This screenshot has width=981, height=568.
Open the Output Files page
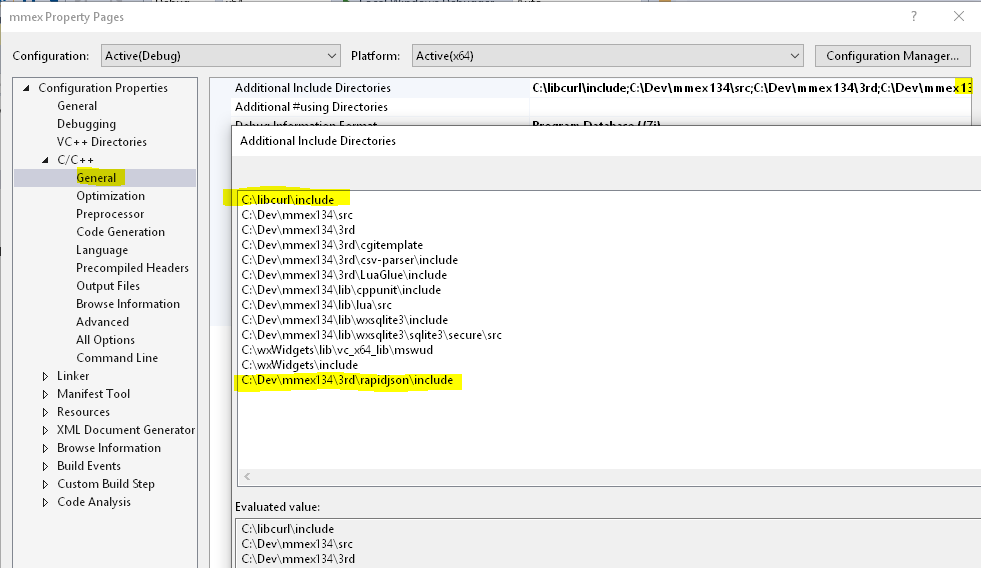tap(108, 286)
